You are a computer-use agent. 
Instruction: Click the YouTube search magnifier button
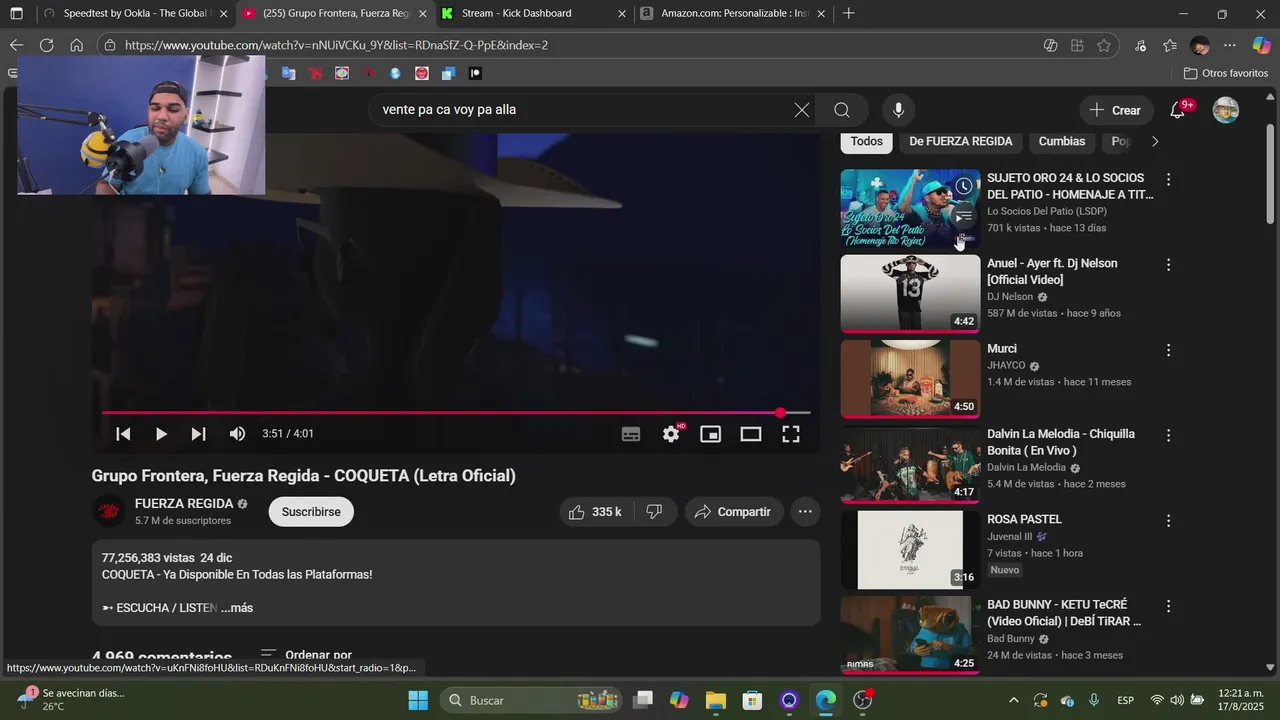pyautogui.click(x=842, y=110)
